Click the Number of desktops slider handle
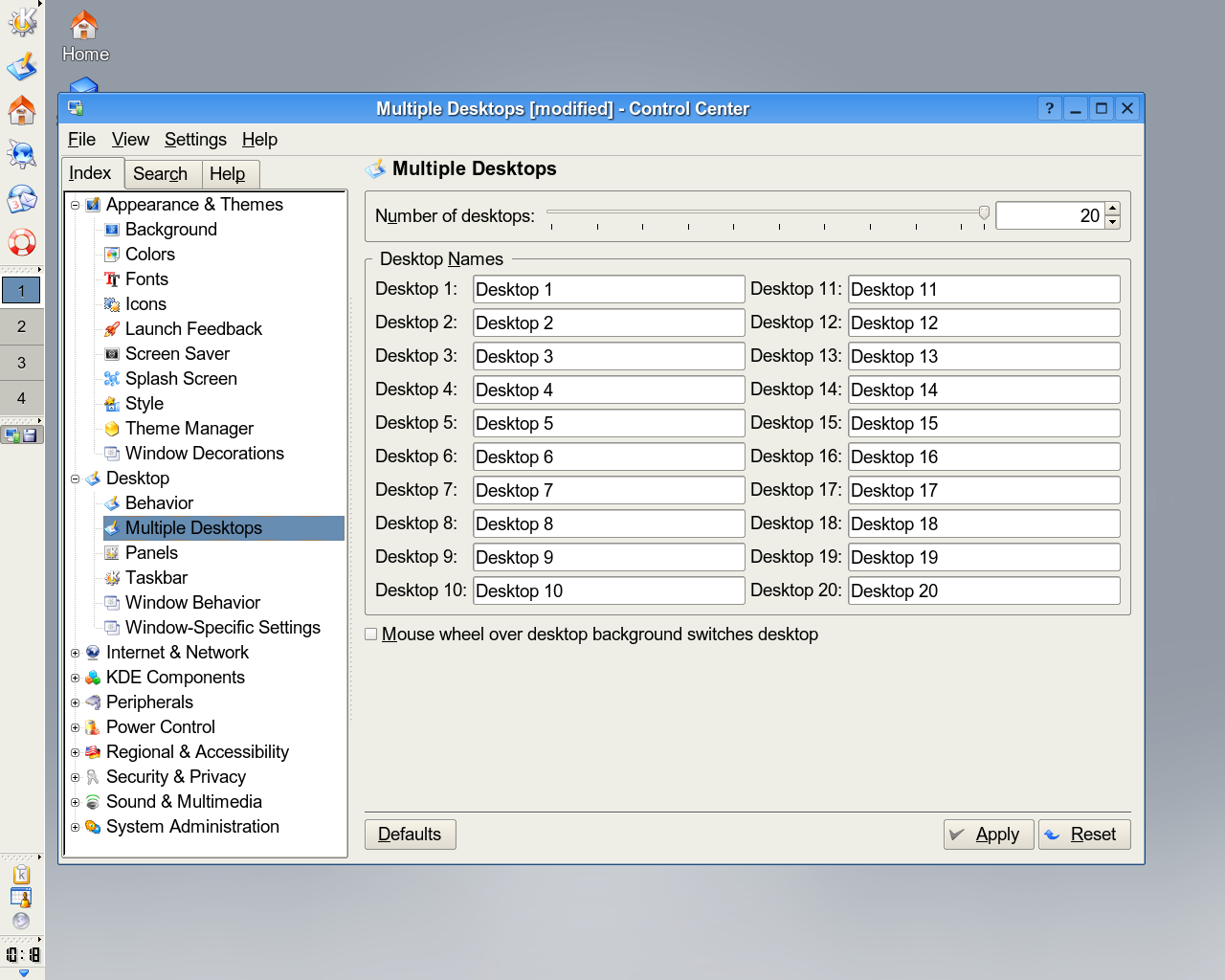This screenshot has width=1225, height=980. [x=984, y=212]
